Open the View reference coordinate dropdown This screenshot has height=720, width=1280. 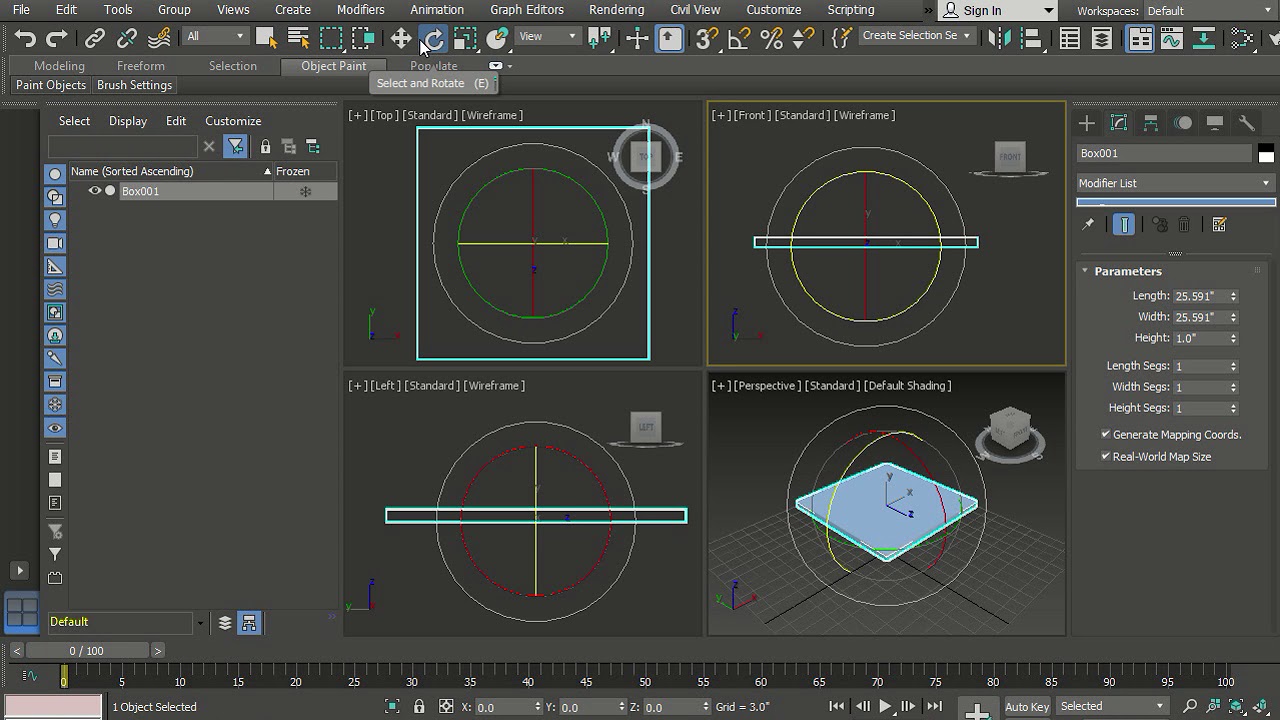tap(548, 36)
